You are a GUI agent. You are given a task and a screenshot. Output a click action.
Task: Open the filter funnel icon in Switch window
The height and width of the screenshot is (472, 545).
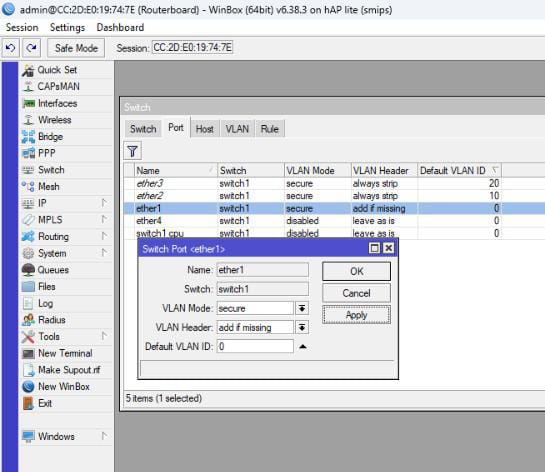(x=132, y=151)
